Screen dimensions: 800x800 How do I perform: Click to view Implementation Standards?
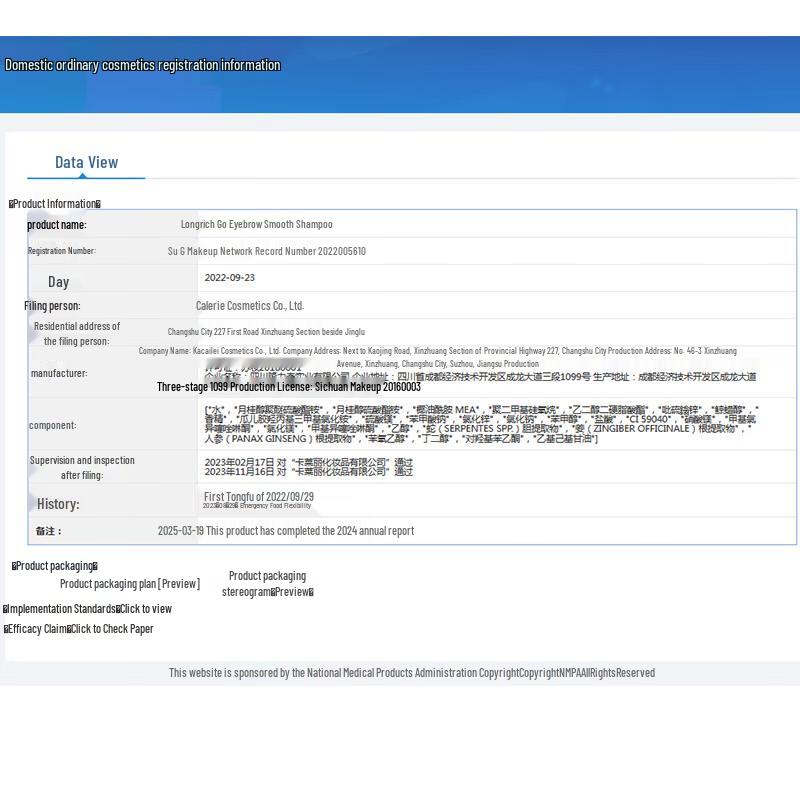pyautogui.click(x=146, y=609)
